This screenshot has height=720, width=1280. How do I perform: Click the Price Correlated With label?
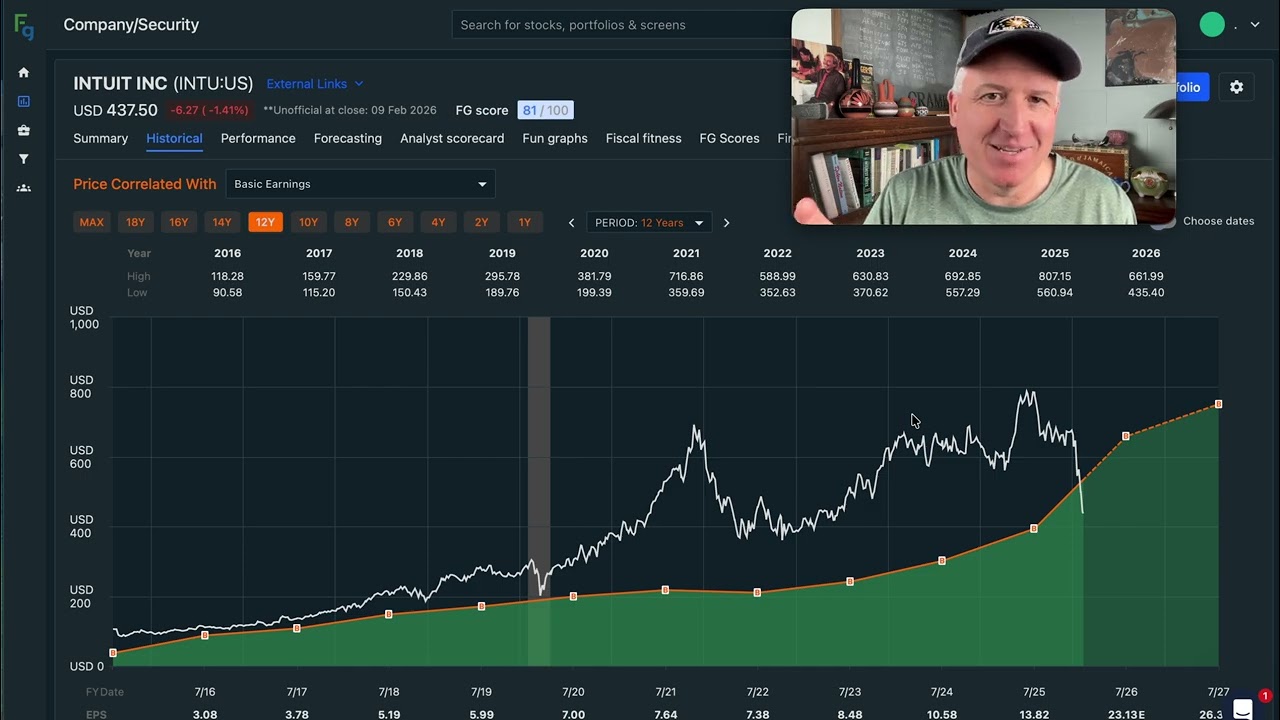[x=144, y=184]
